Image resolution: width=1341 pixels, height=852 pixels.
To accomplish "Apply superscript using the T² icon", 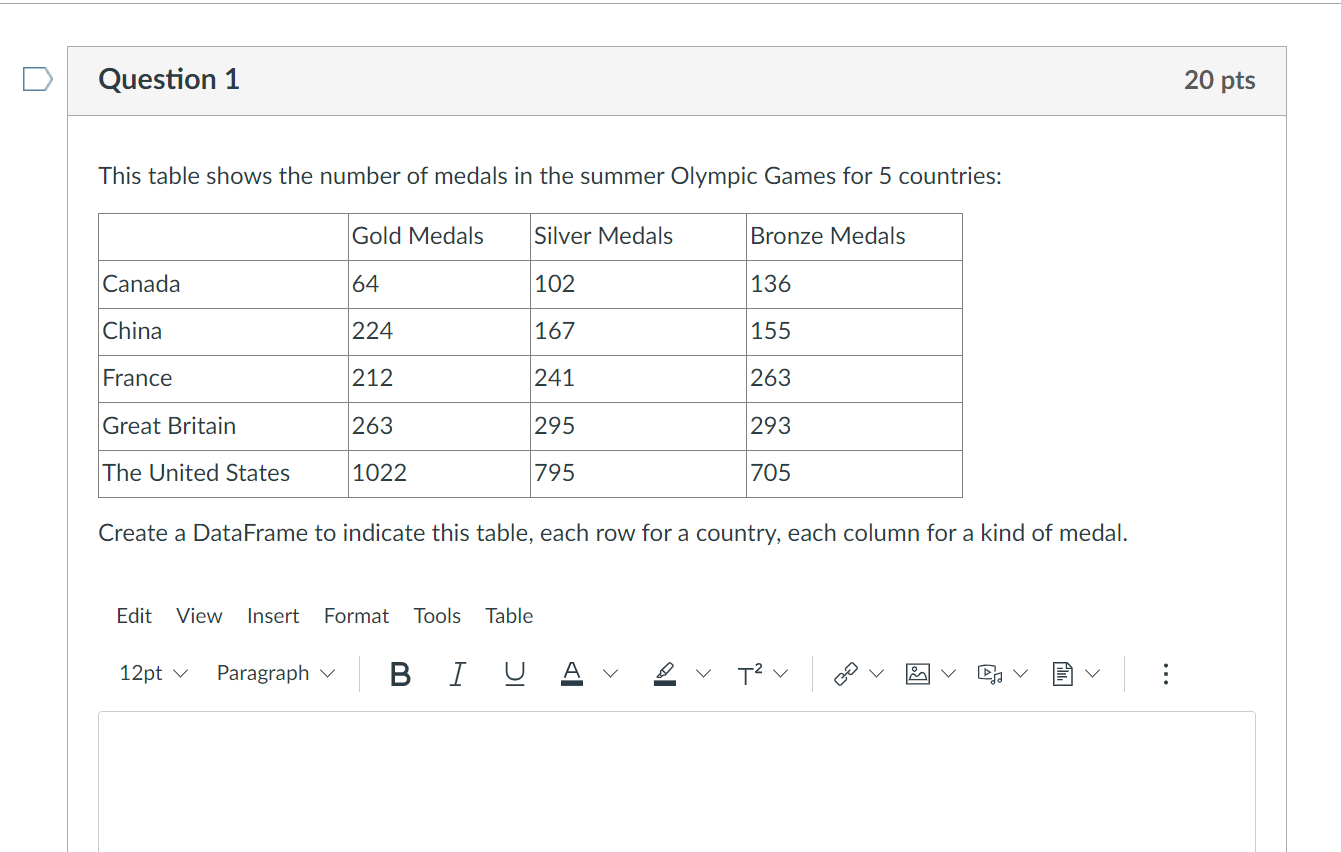I will coord(752,673).
